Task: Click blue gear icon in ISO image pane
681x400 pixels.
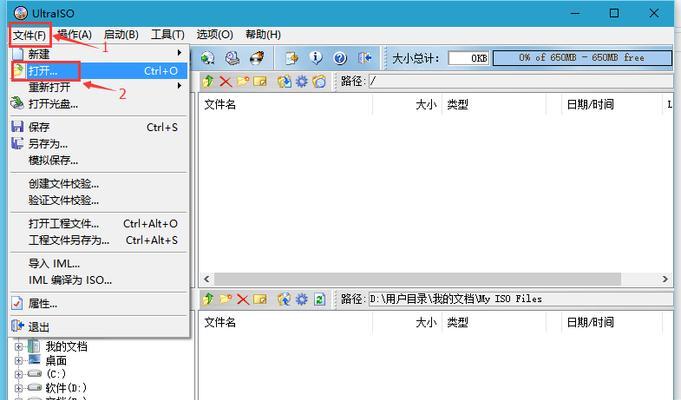Action: click(x=302, y=81)
